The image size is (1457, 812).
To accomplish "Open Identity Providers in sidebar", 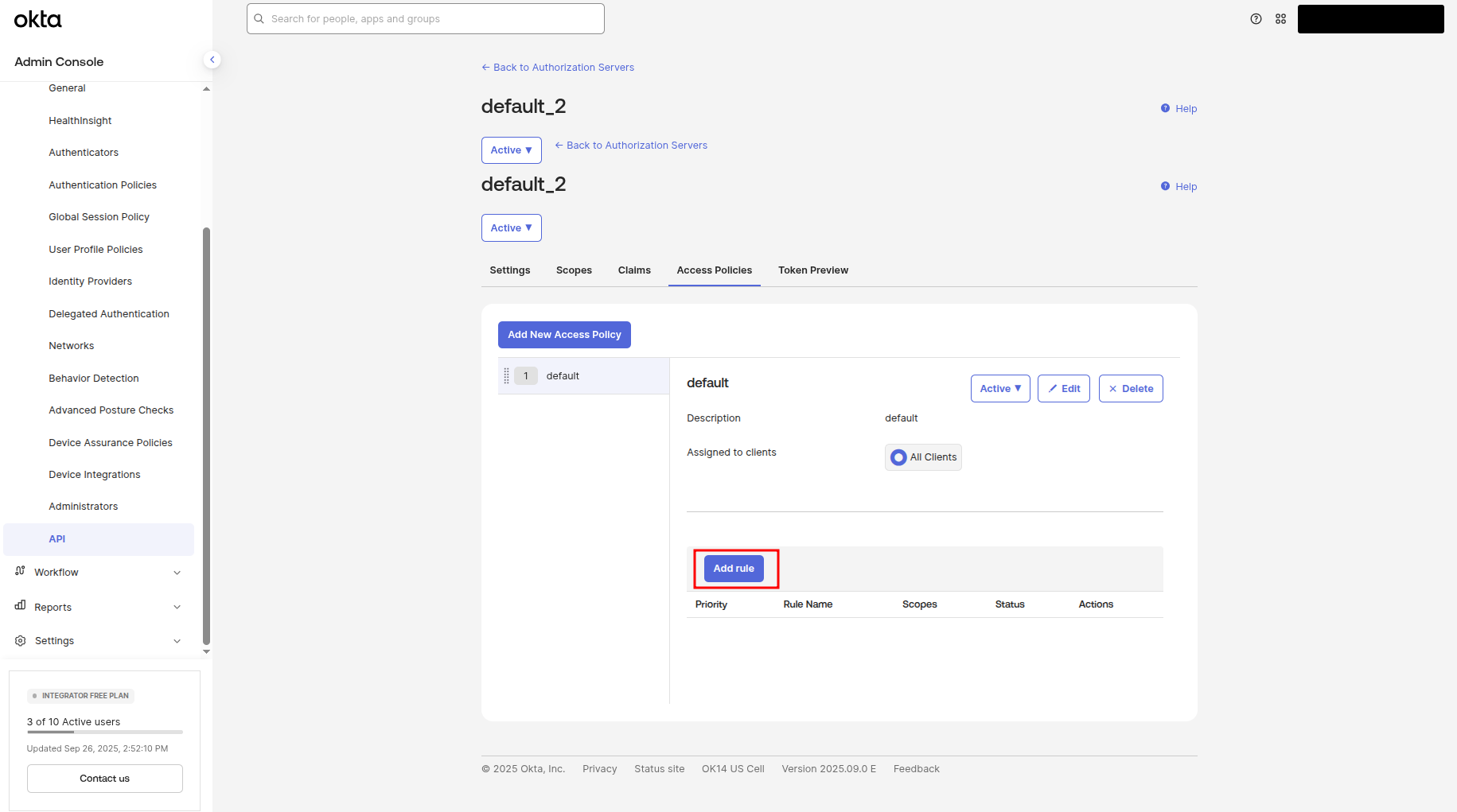I will coord(90,282).
